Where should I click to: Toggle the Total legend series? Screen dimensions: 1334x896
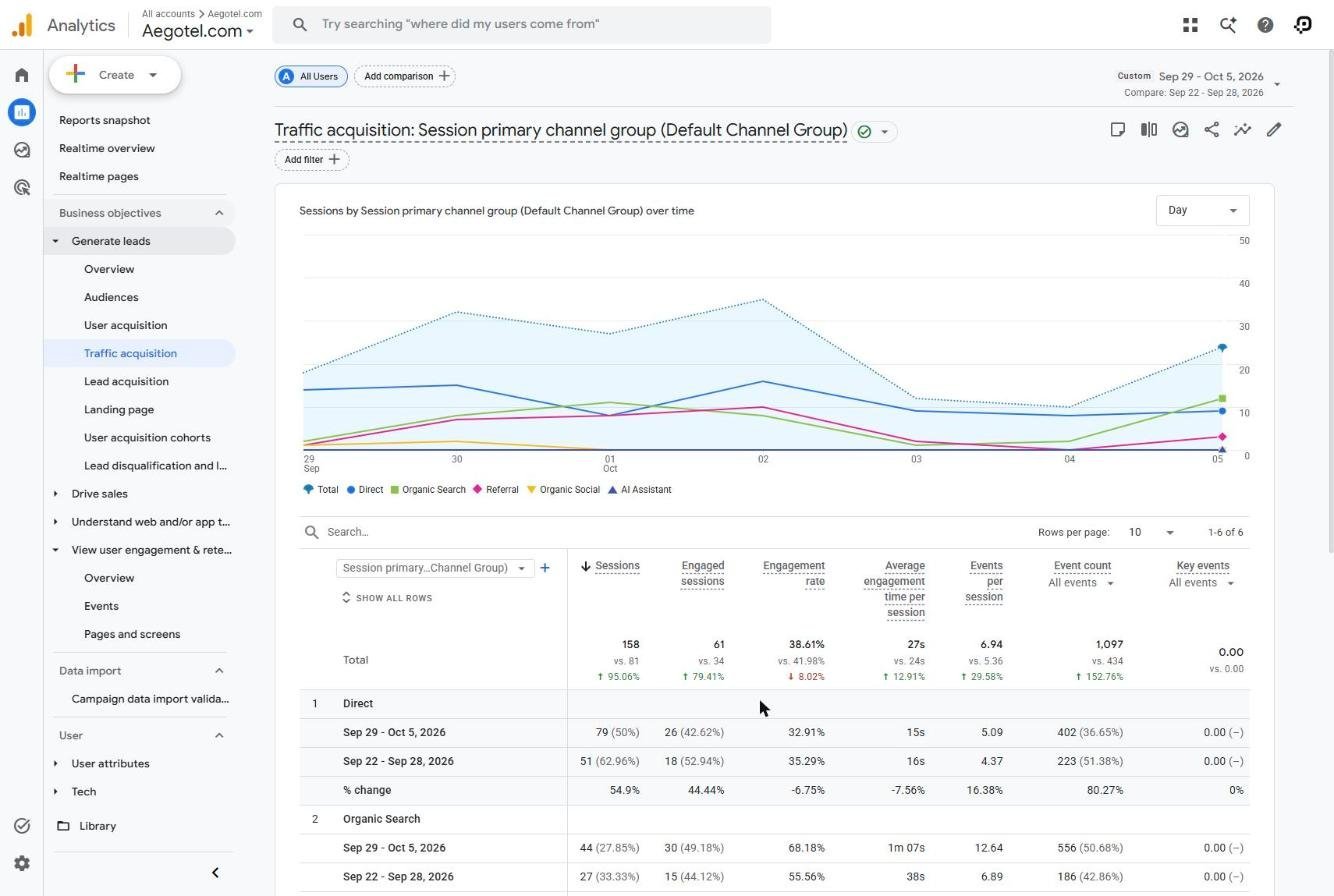click(x=321, y=490)
